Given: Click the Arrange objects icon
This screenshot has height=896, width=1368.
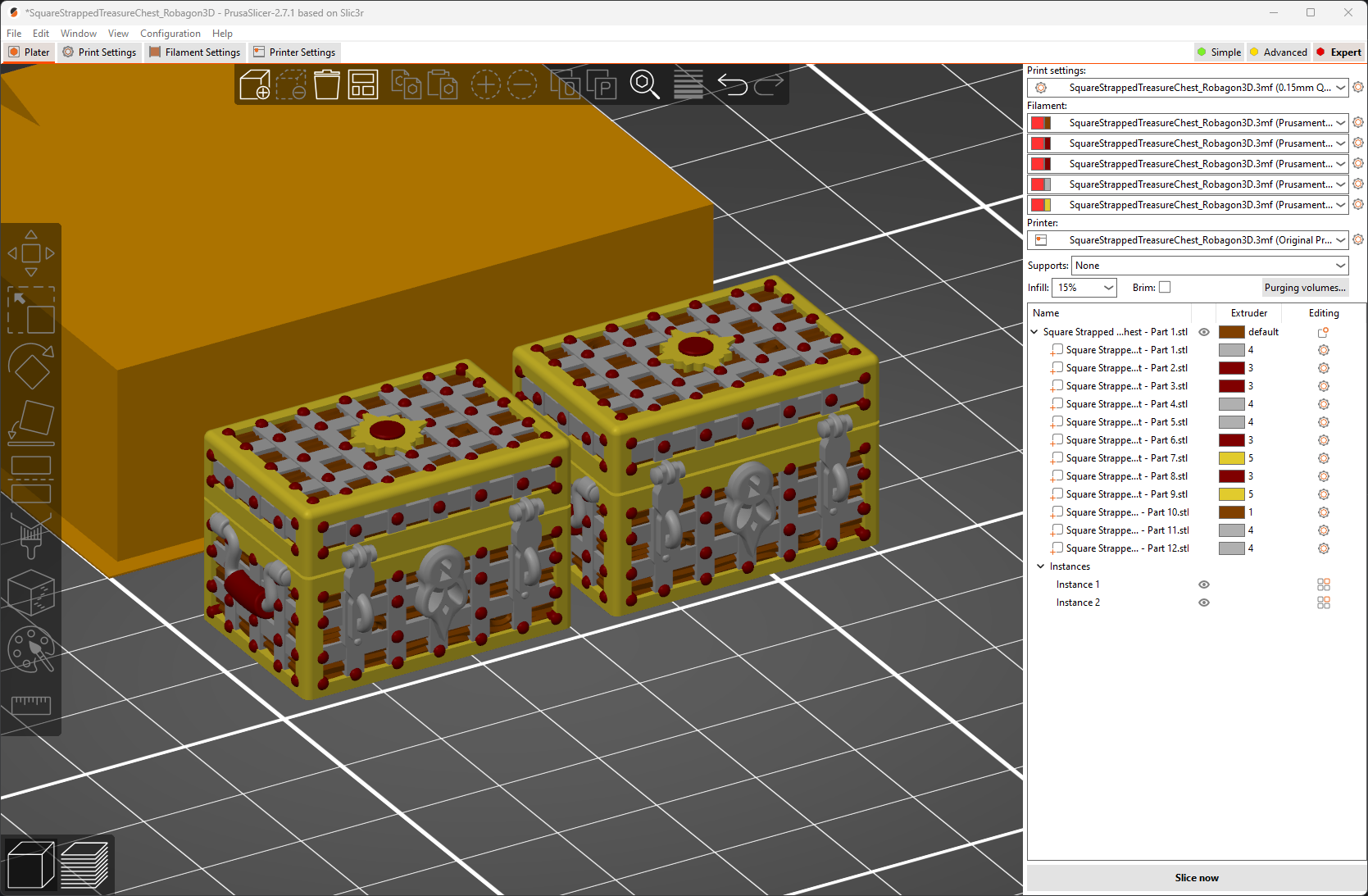Looking at the screenshot, I should coord(362,84).
